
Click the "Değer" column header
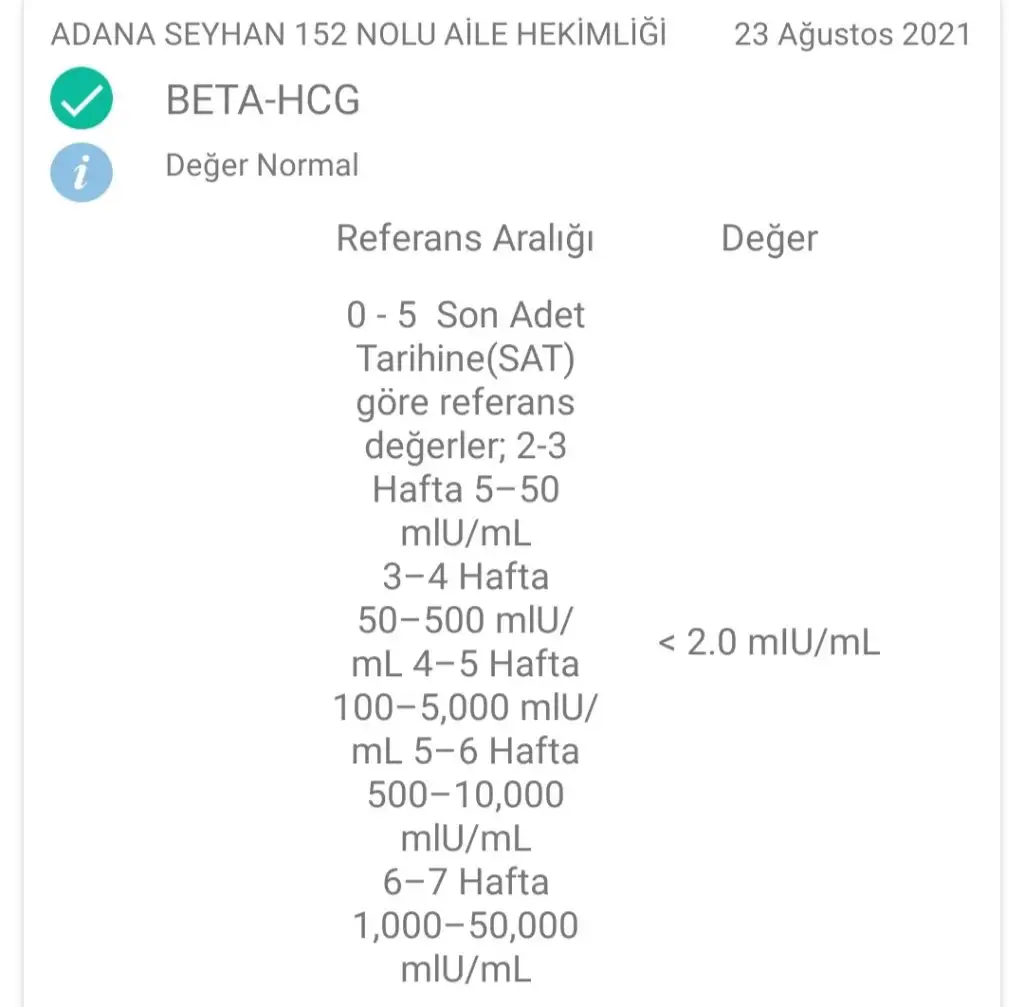pyautogui.click(x=769, y=239)
